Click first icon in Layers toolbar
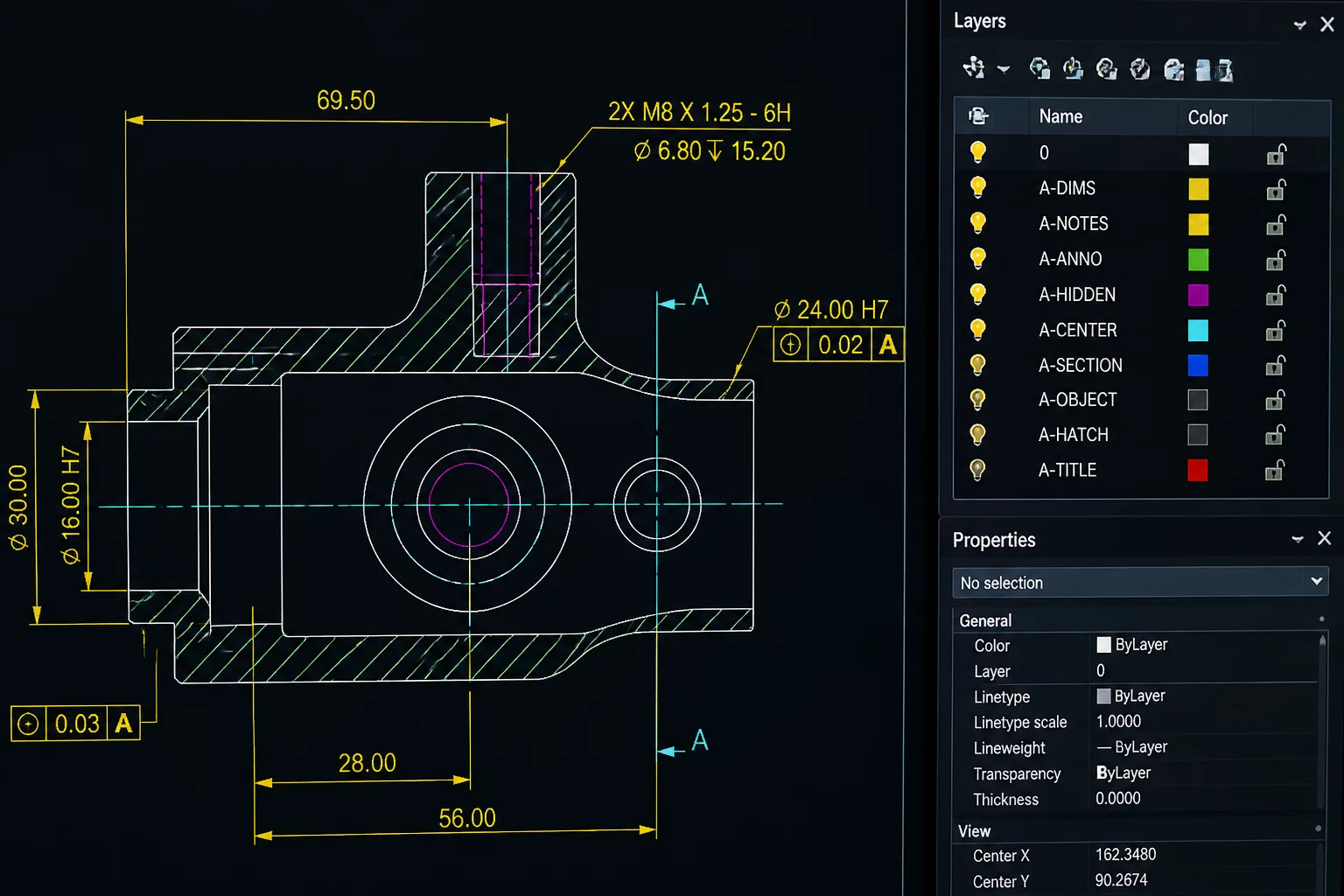The height and width of the screenshot is (896, 1344). [x=974, y=68]
